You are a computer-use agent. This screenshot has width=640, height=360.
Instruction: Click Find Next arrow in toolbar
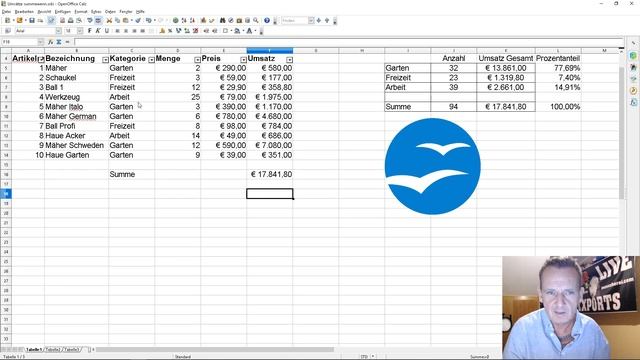tap(319, 20)
